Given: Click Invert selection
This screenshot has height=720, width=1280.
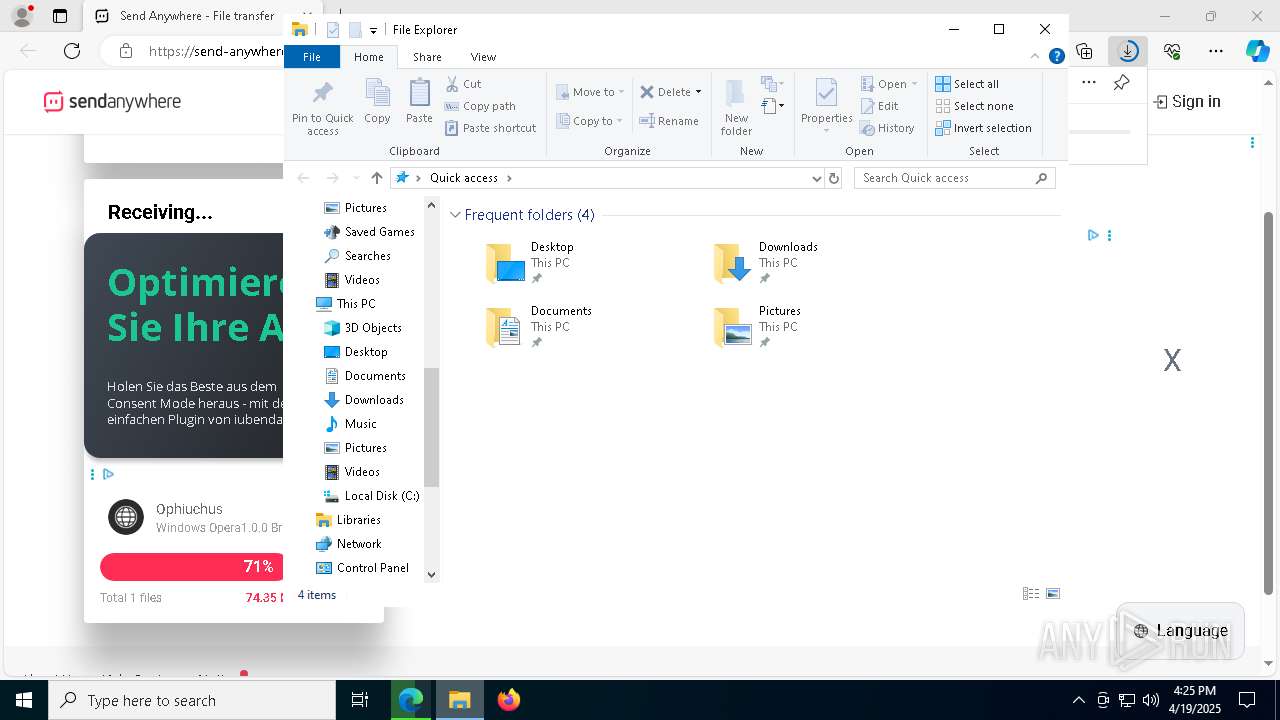Looking at the screenshot, I should [x=983, y=128].
